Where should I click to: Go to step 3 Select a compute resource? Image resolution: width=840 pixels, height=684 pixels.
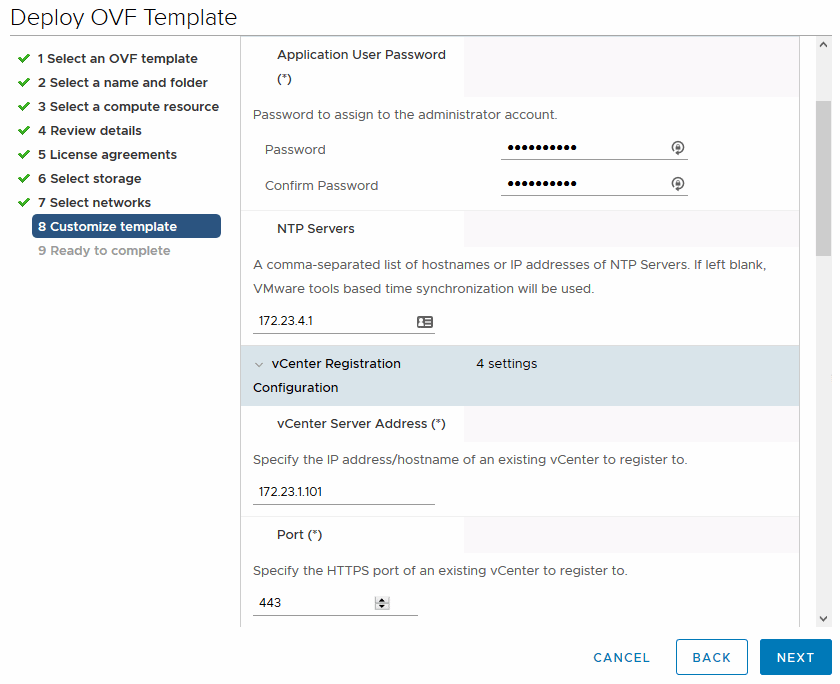(x=128, y=107)
